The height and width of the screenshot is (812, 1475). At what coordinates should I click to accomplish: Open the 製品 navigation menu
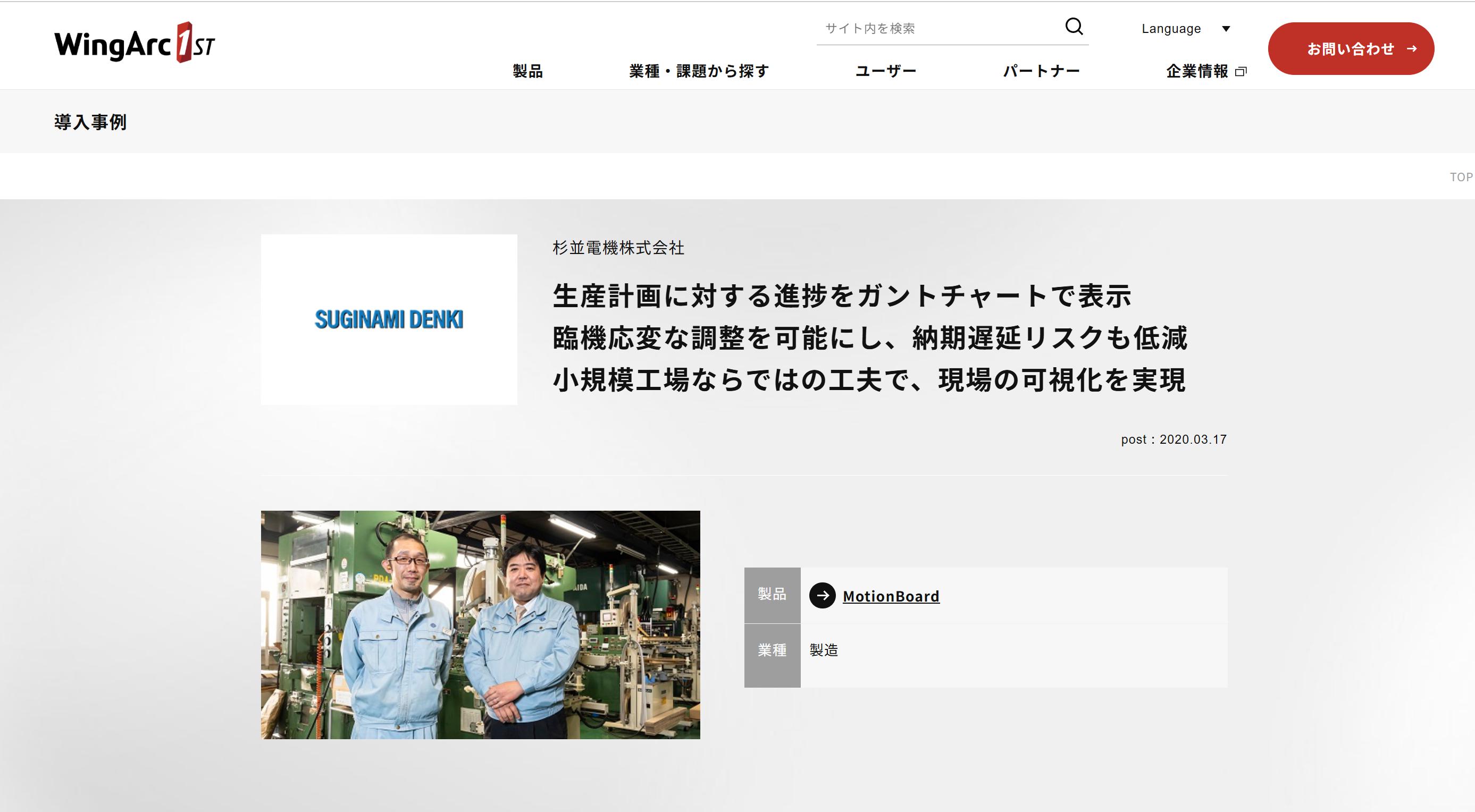527,71
